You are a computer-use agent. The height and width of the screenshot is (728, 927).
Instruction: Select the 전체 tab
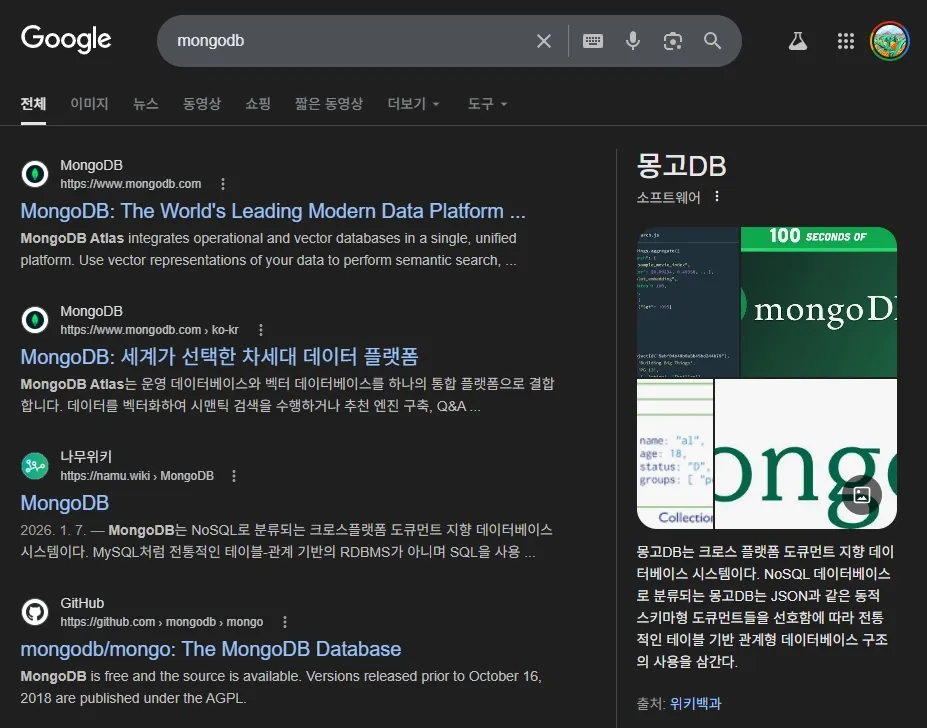33,104
